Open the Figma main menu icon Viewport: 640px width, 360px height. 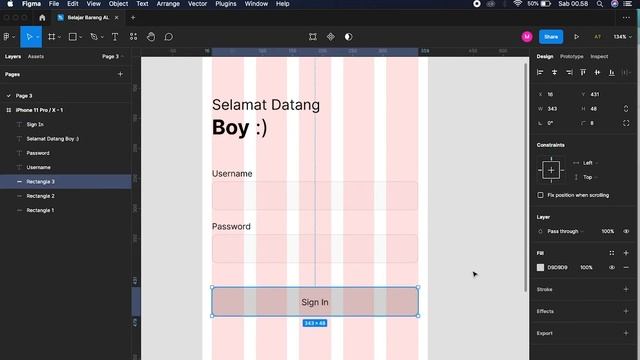[x=7, y=37]
